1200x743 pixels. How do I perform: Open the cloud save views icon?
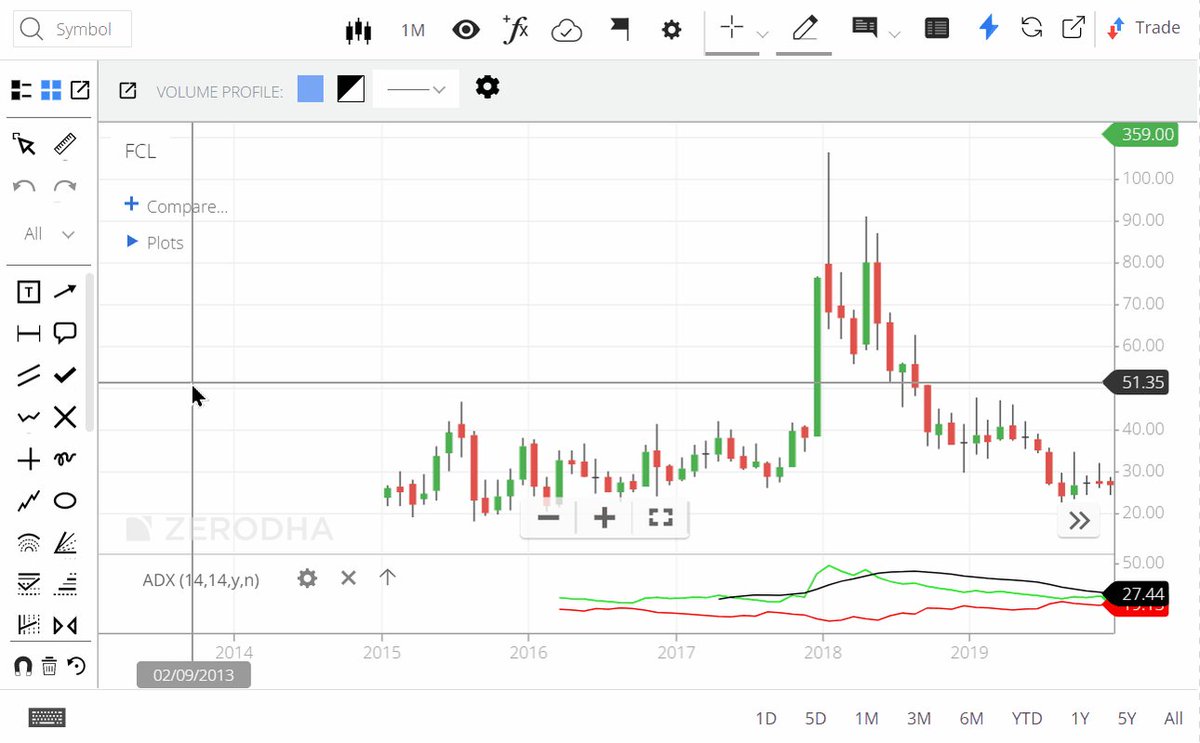tap(567, 30)
